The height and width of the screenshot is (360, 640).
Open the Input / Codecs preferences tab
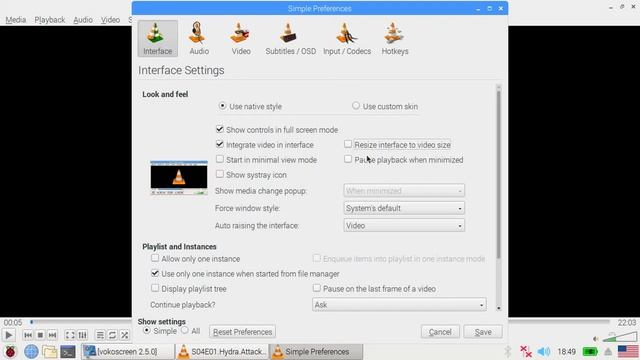tap(347, 38)
